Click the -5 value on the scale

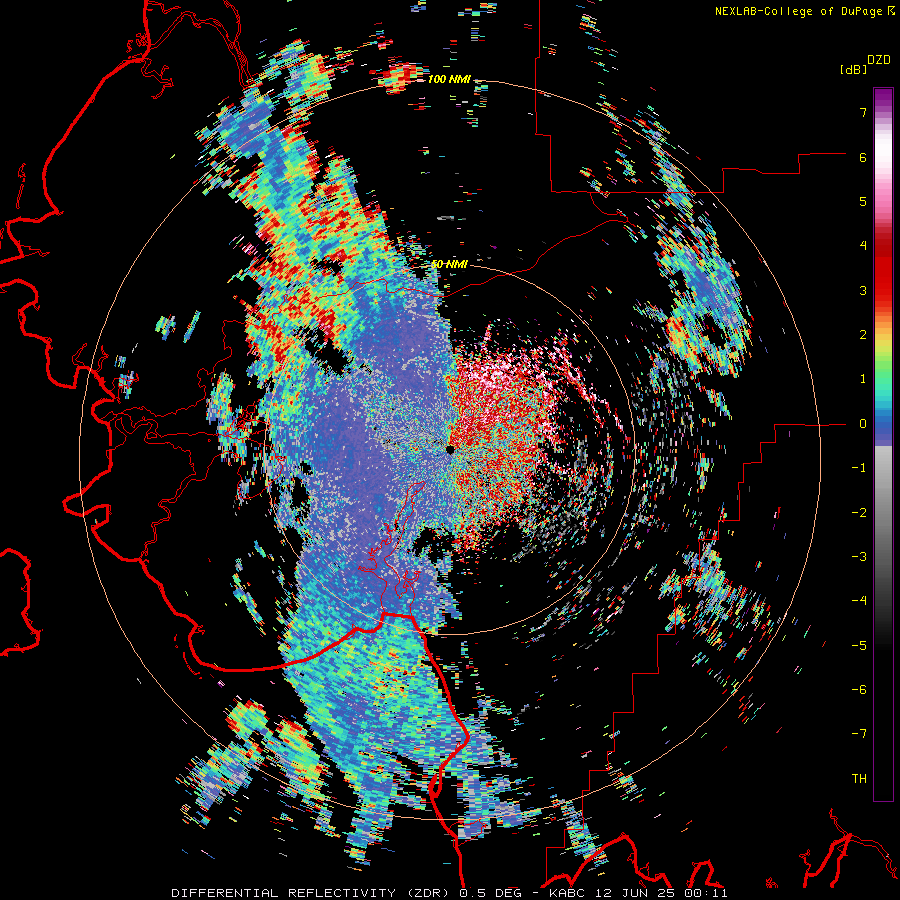click(859, 646)
